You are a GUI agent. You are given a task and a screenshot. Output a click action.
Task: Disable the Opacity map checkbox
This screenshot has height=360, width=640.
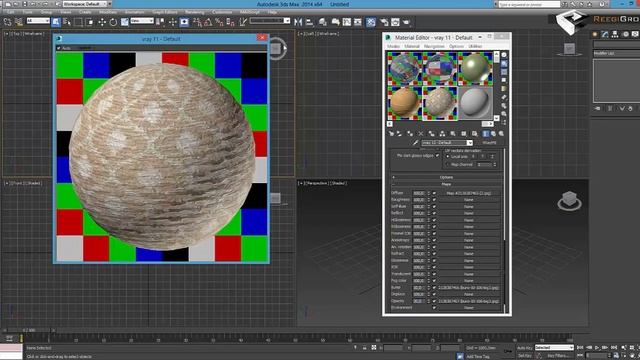coord(434,301)
